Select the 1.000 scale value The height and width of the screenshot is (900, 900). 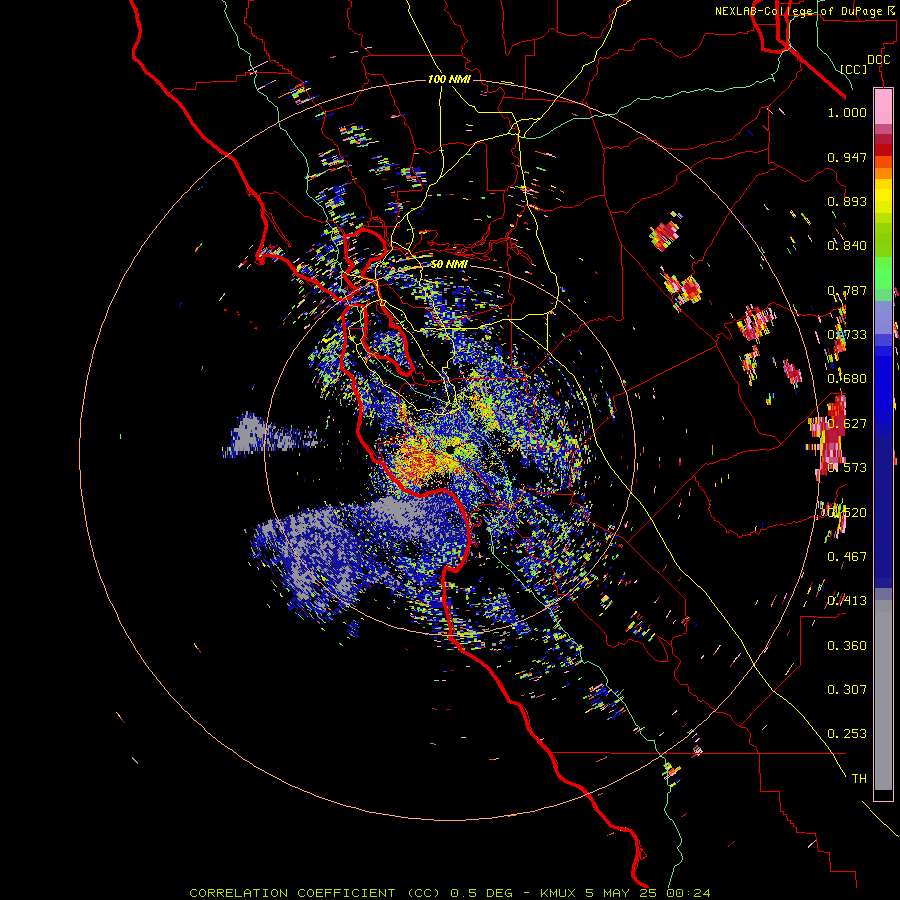[x=847, y=112]
